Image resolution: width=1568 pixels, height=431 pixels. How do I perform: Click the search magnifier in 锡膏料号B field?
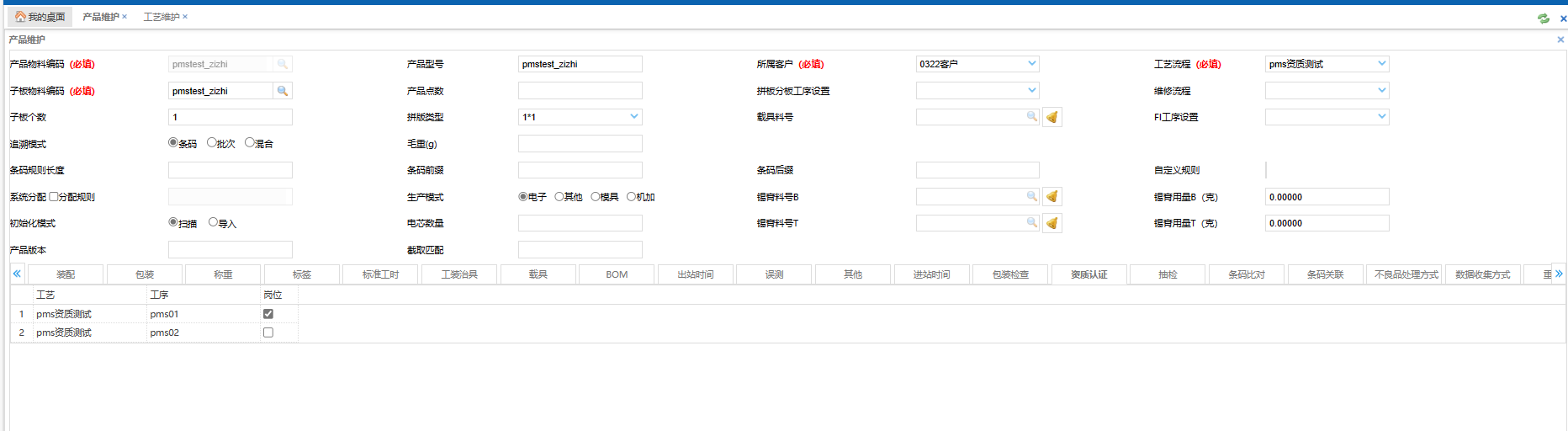click(x=1031, y=197)
